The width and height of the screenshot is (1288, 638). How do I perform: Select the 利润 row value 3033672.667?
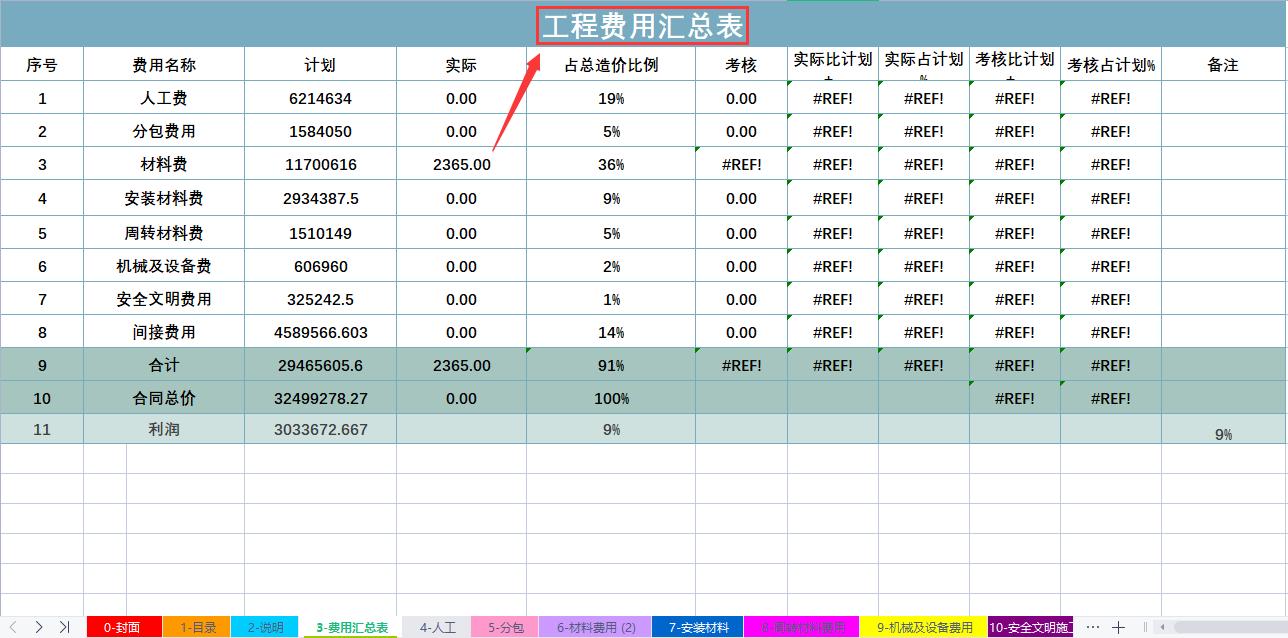pyautogui.click(x=318, y=431)
